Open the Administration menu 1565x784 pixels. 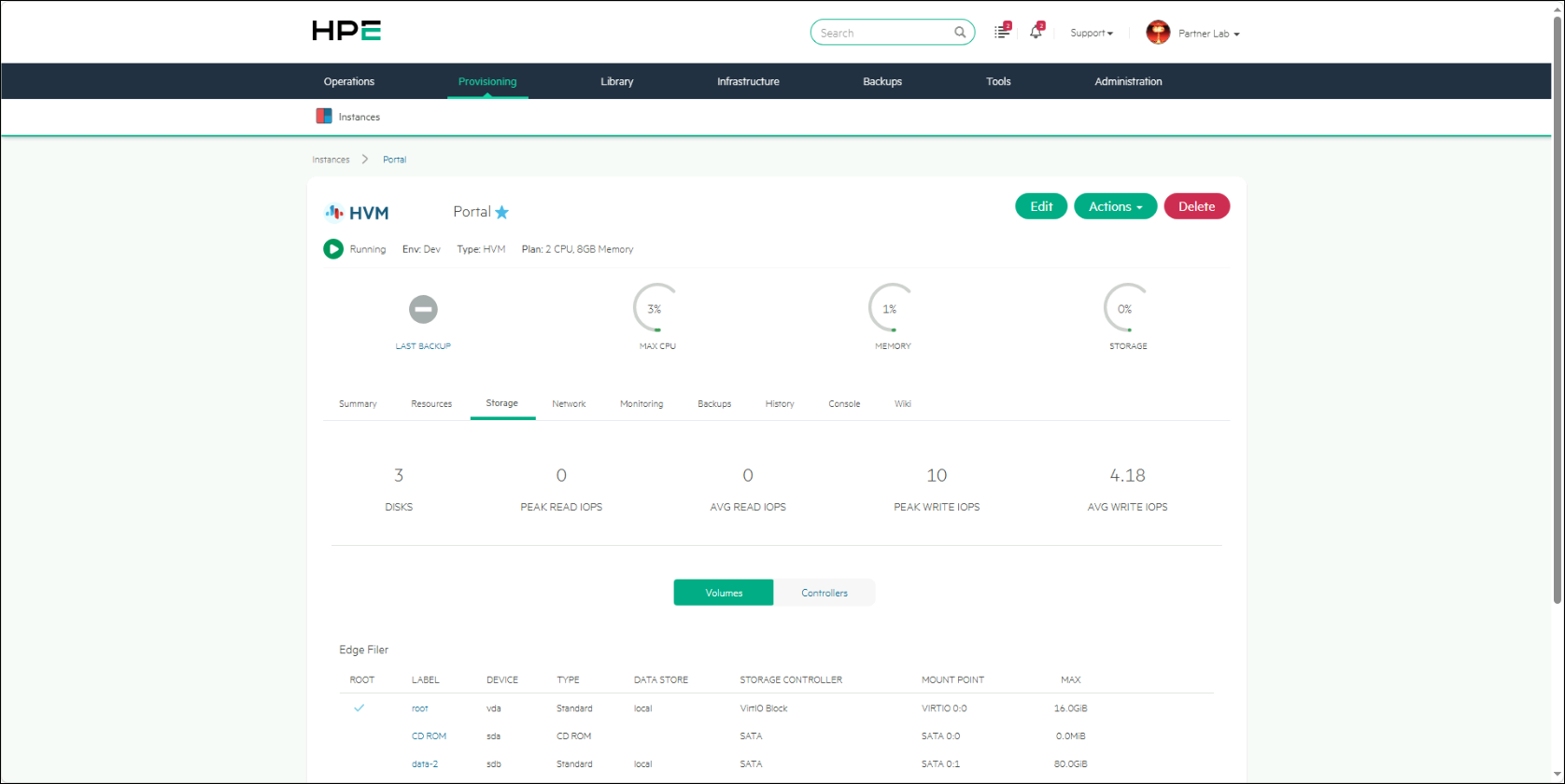coord(1128,81)
